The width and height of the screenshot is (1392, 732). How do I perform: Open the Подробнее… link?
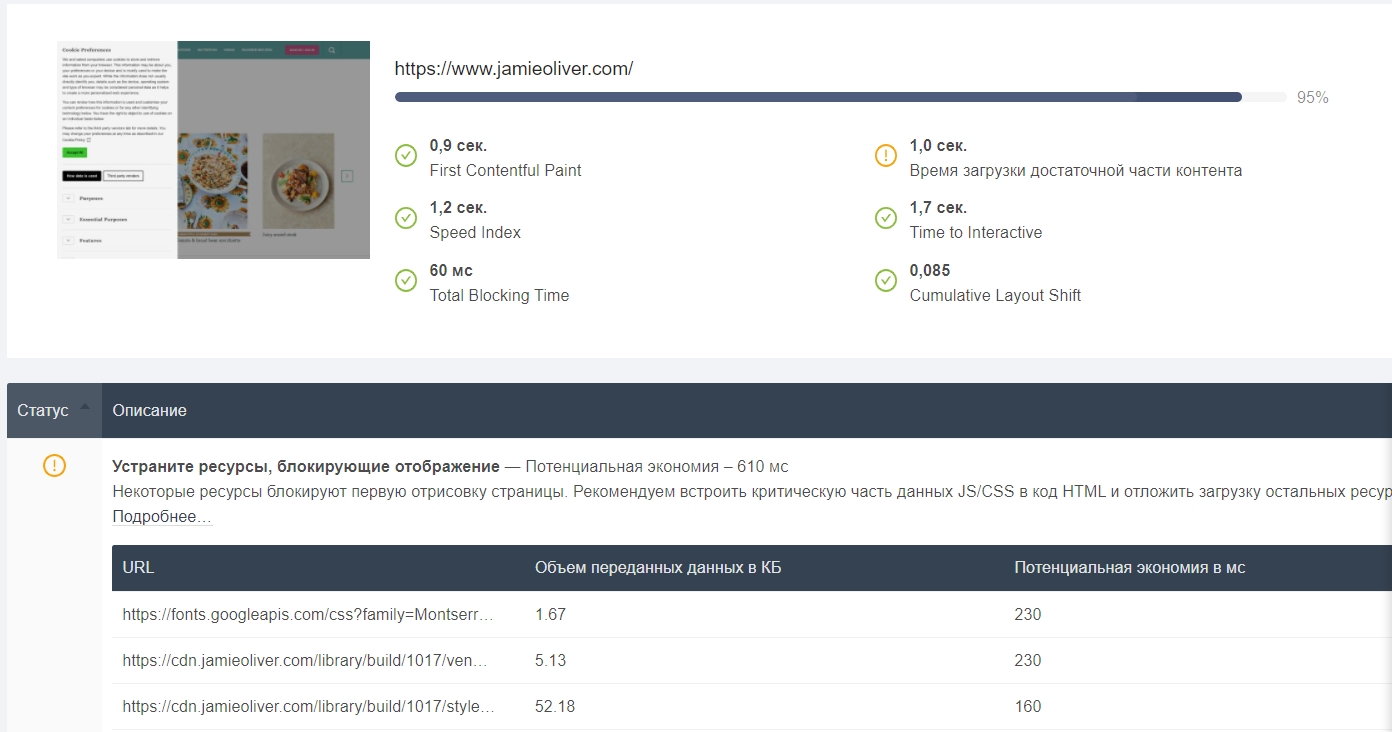pyautogui.click(x=162, y=517)
